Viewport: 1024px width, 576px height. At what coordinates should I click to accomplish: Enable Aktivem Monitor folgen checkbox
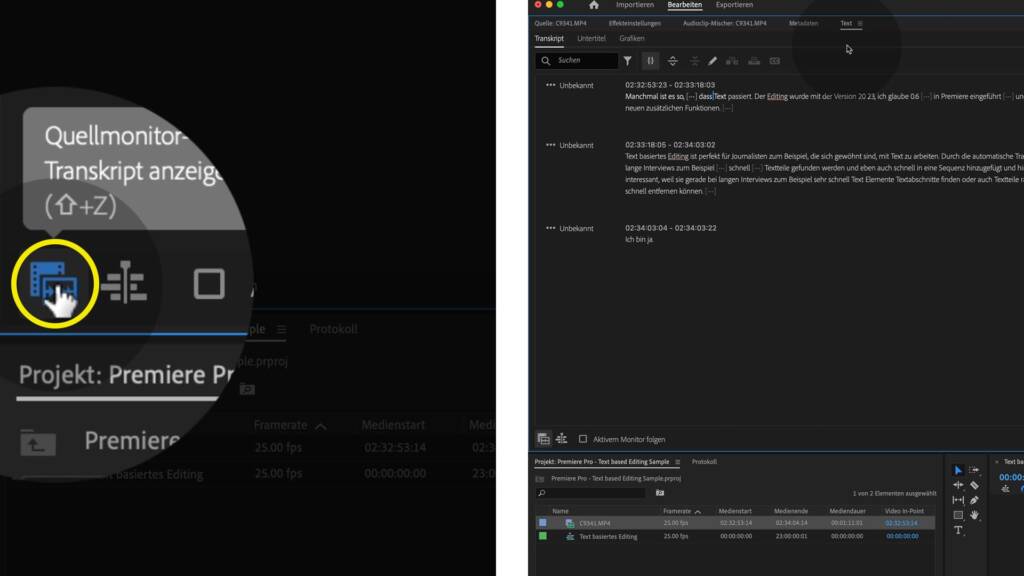point(583,440)
